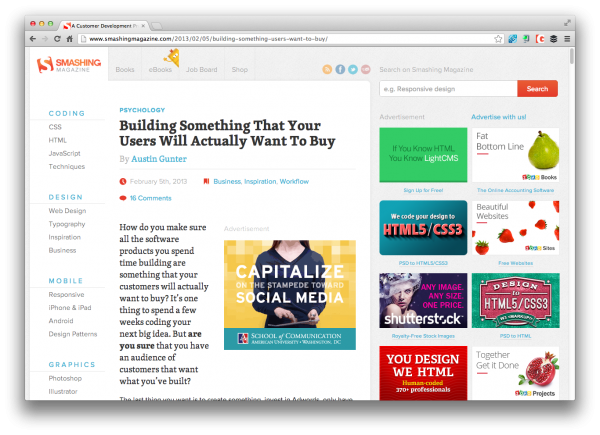The width and height of the screenshot is (600, 435).
Task: Click the browser address bar URL
Action: [209, 39]
